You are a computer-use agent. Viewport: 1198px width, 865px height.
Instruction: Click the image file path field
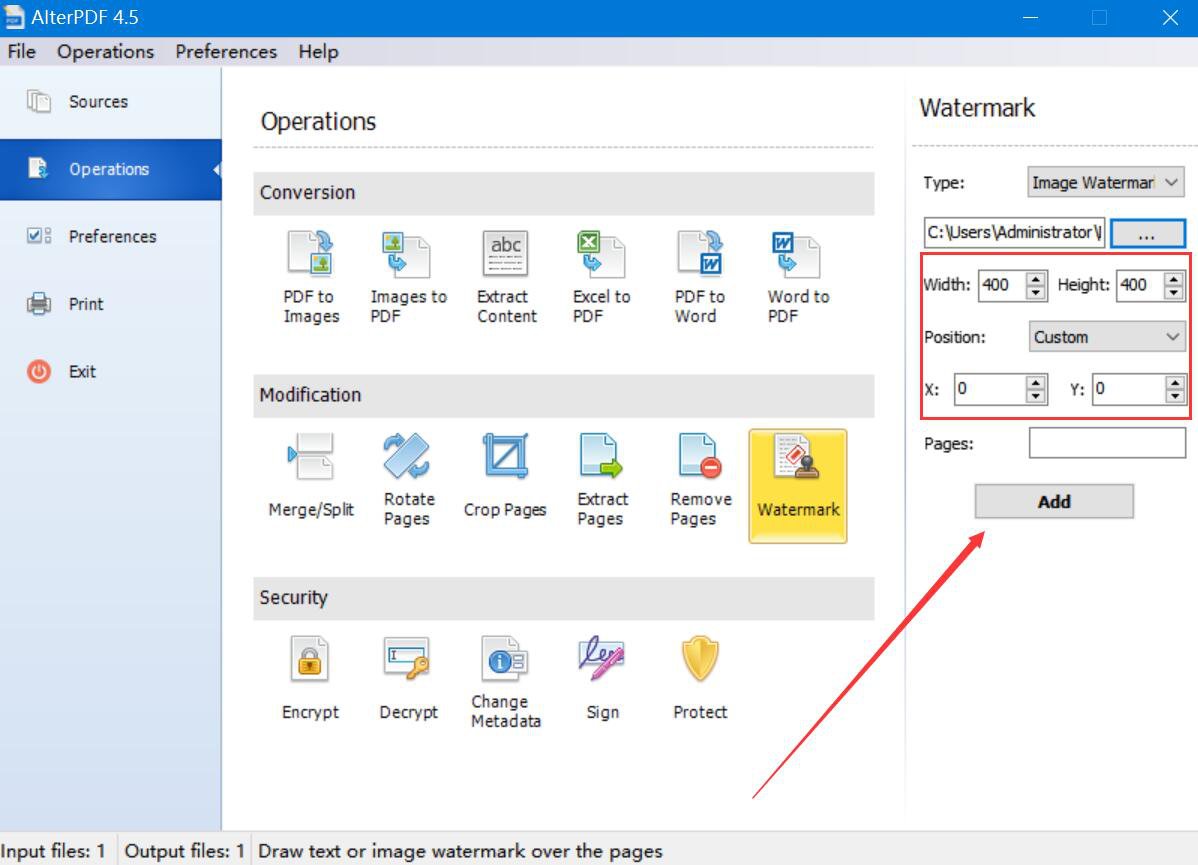point(1014,232)
